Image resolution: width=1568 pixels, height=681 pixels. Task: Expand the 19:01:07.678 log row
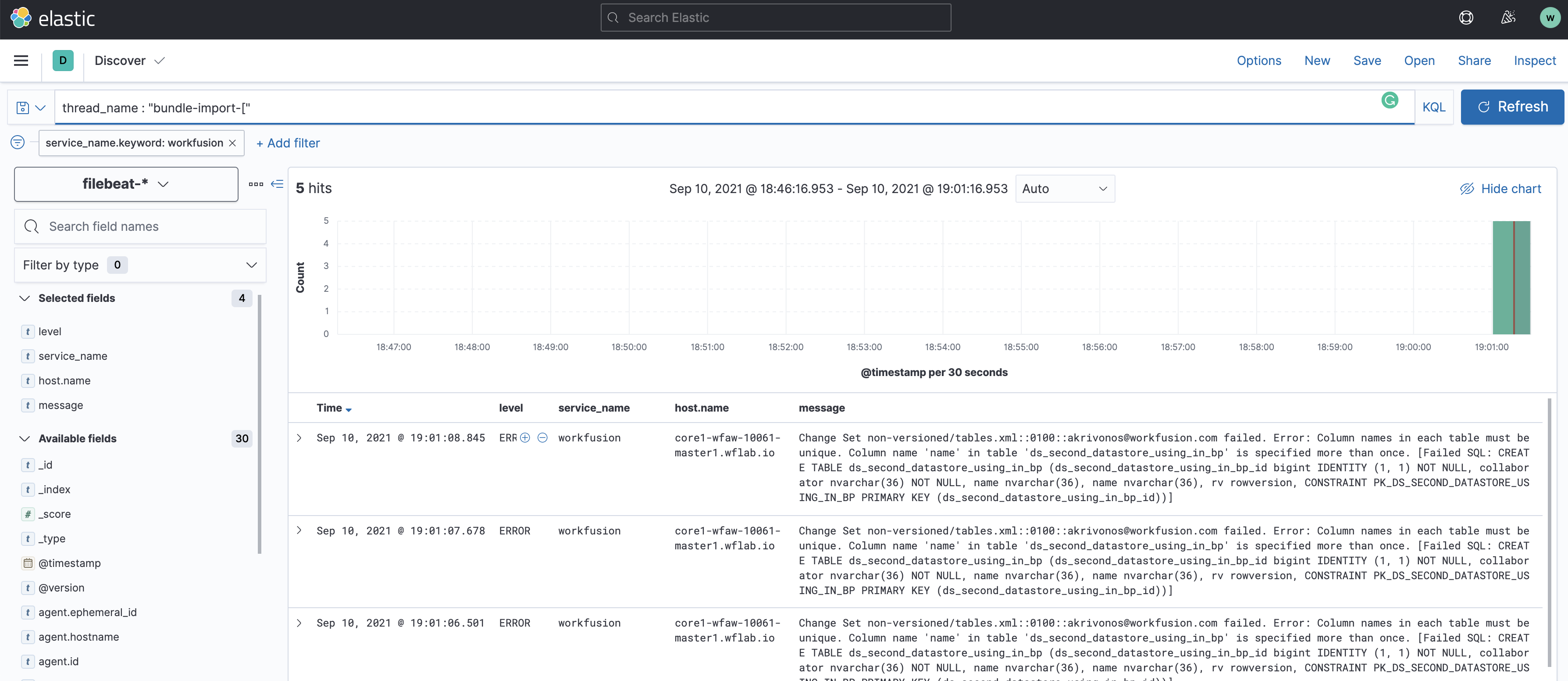click(x=299, y=530)
